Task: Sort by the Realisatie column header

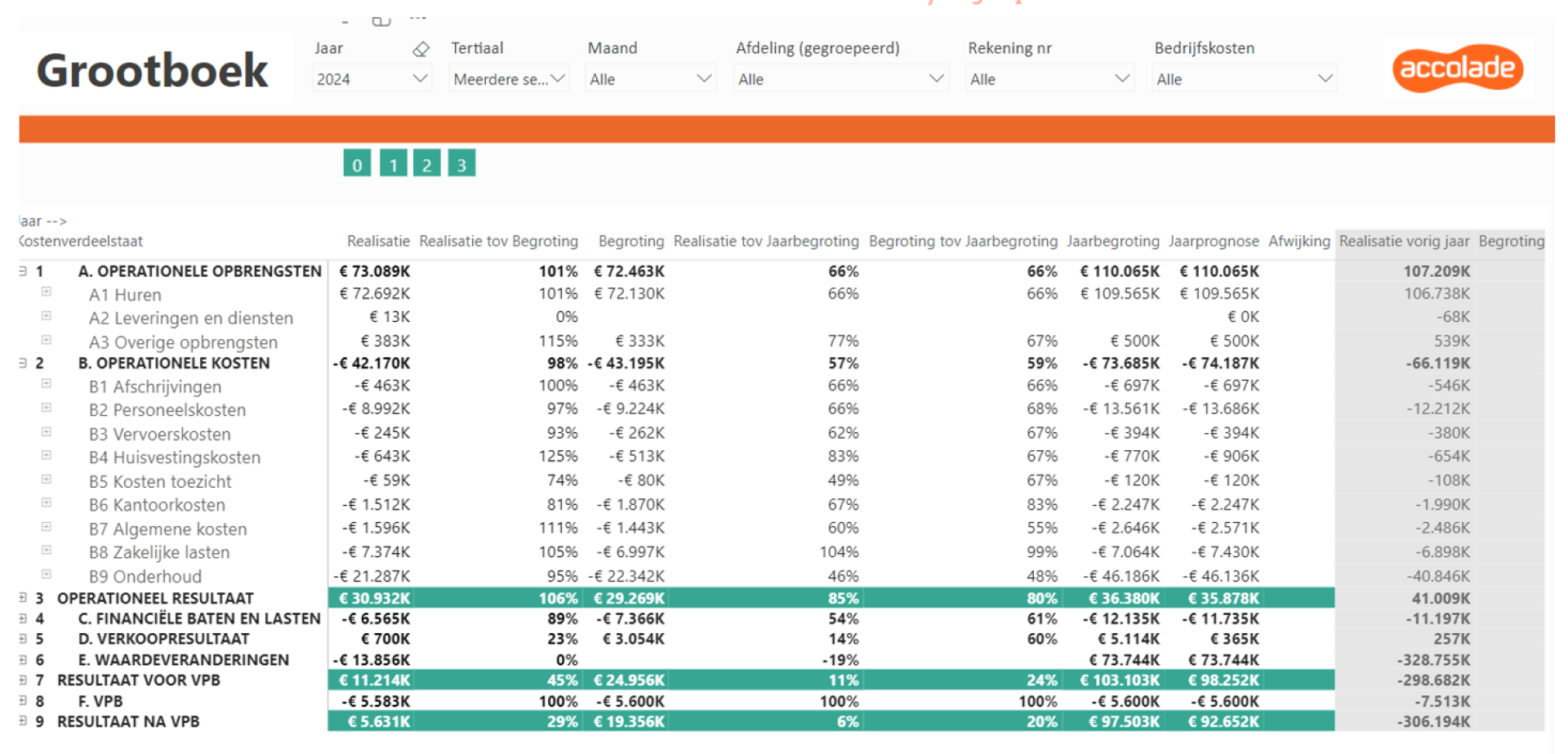Action: coord(378,241)
